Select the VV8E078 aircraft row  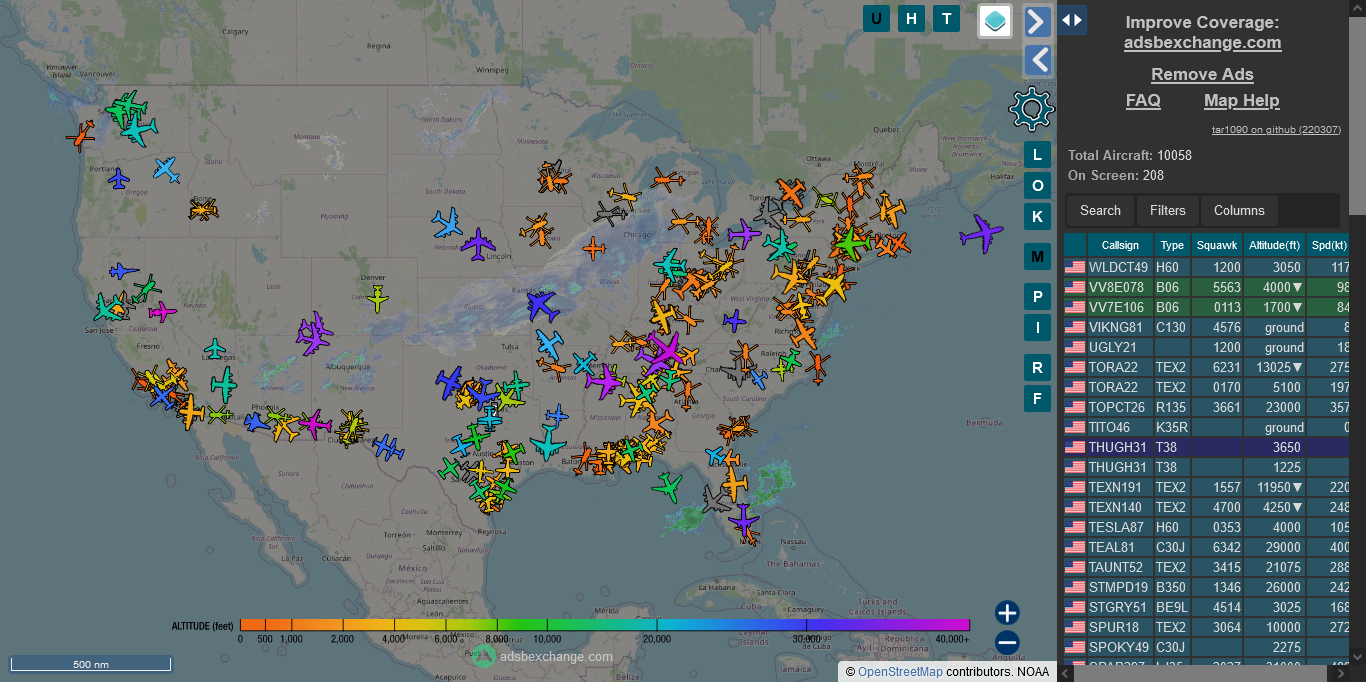1207,287
